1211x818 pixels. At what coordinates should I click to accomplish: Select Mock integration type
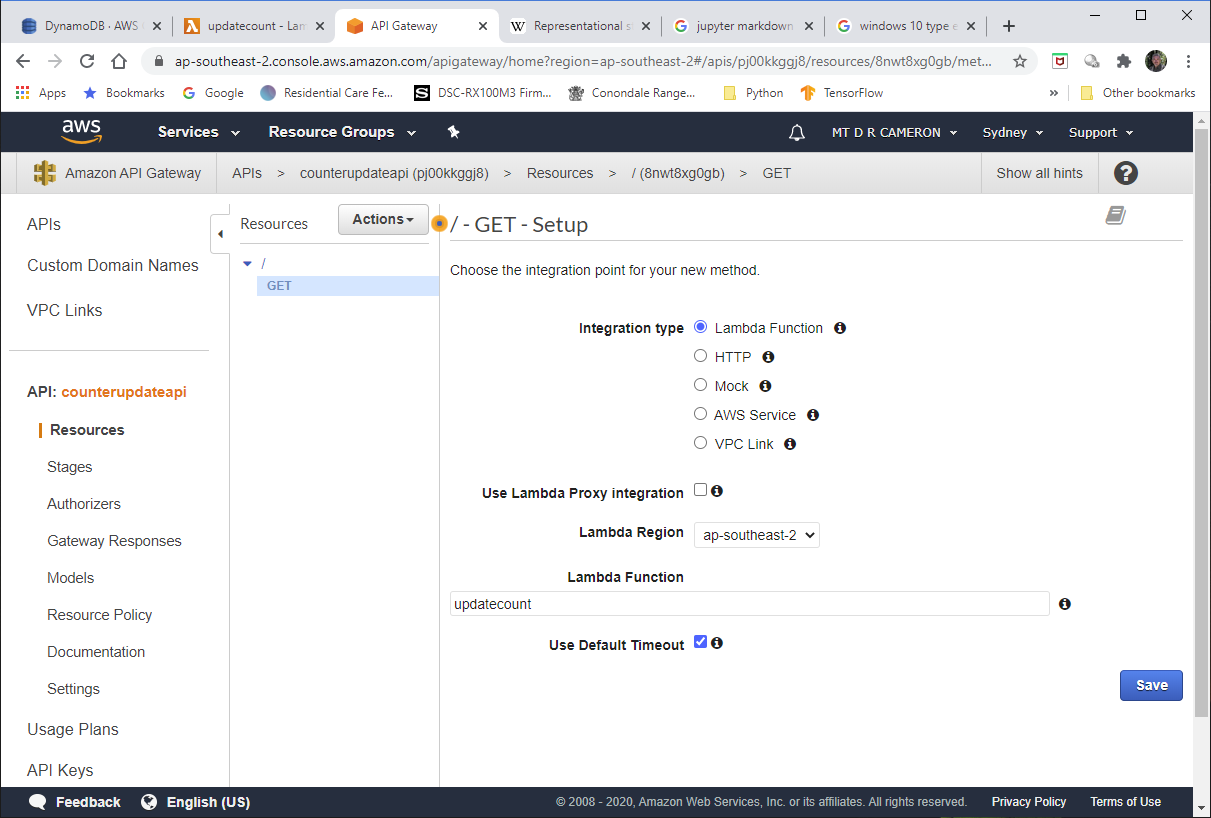701,385
